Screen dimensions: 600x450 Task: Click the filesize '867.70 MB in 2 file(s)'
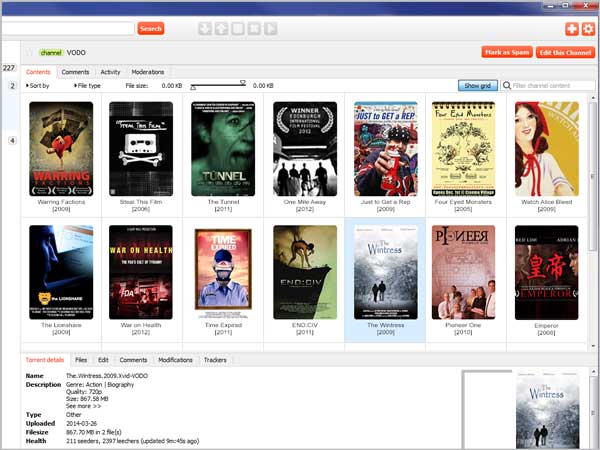(94, 432)
